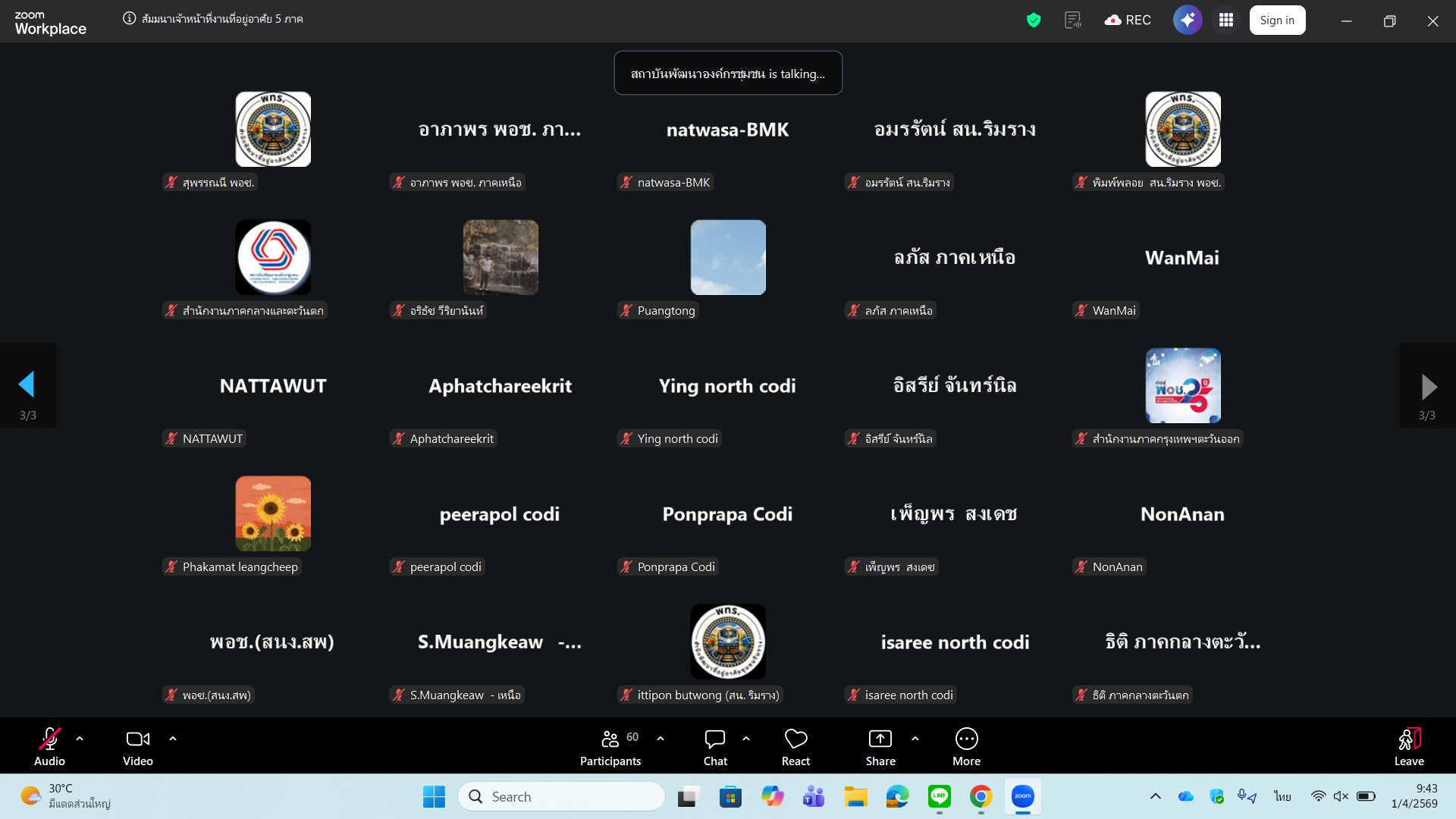Click the Share screen button
The image size is (1456, 819).
coord(880,747)
